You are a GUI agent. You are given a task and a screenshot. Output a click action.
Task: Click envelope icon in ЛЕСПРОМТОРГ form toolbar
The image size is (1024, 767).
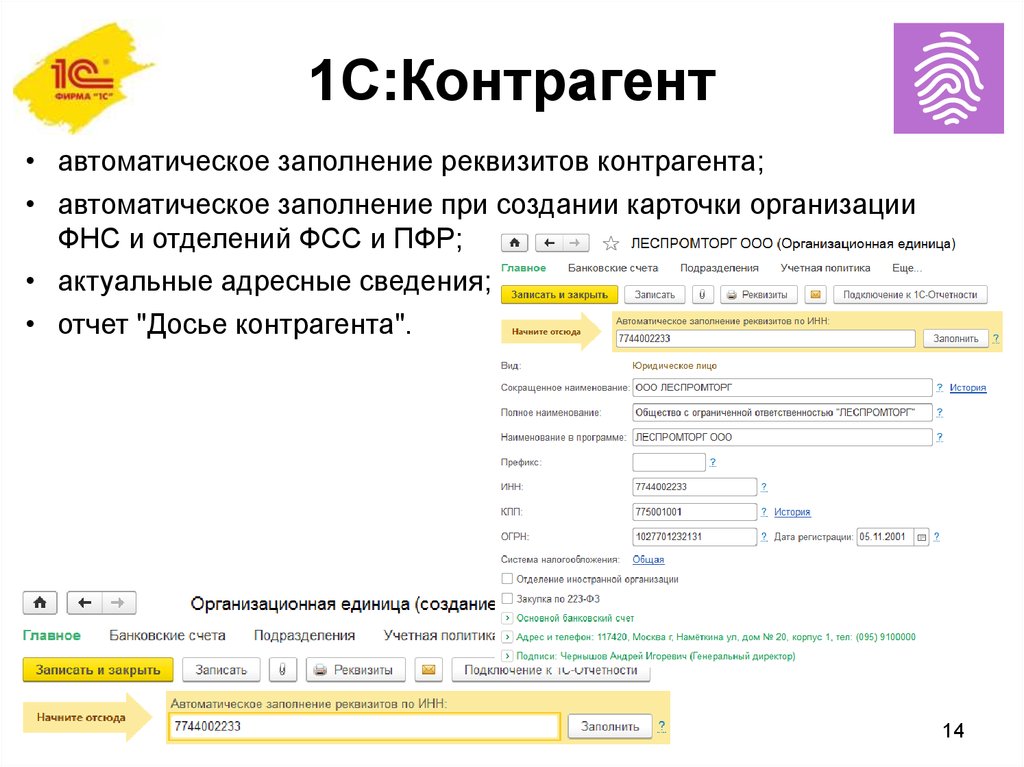pos(815,295)
